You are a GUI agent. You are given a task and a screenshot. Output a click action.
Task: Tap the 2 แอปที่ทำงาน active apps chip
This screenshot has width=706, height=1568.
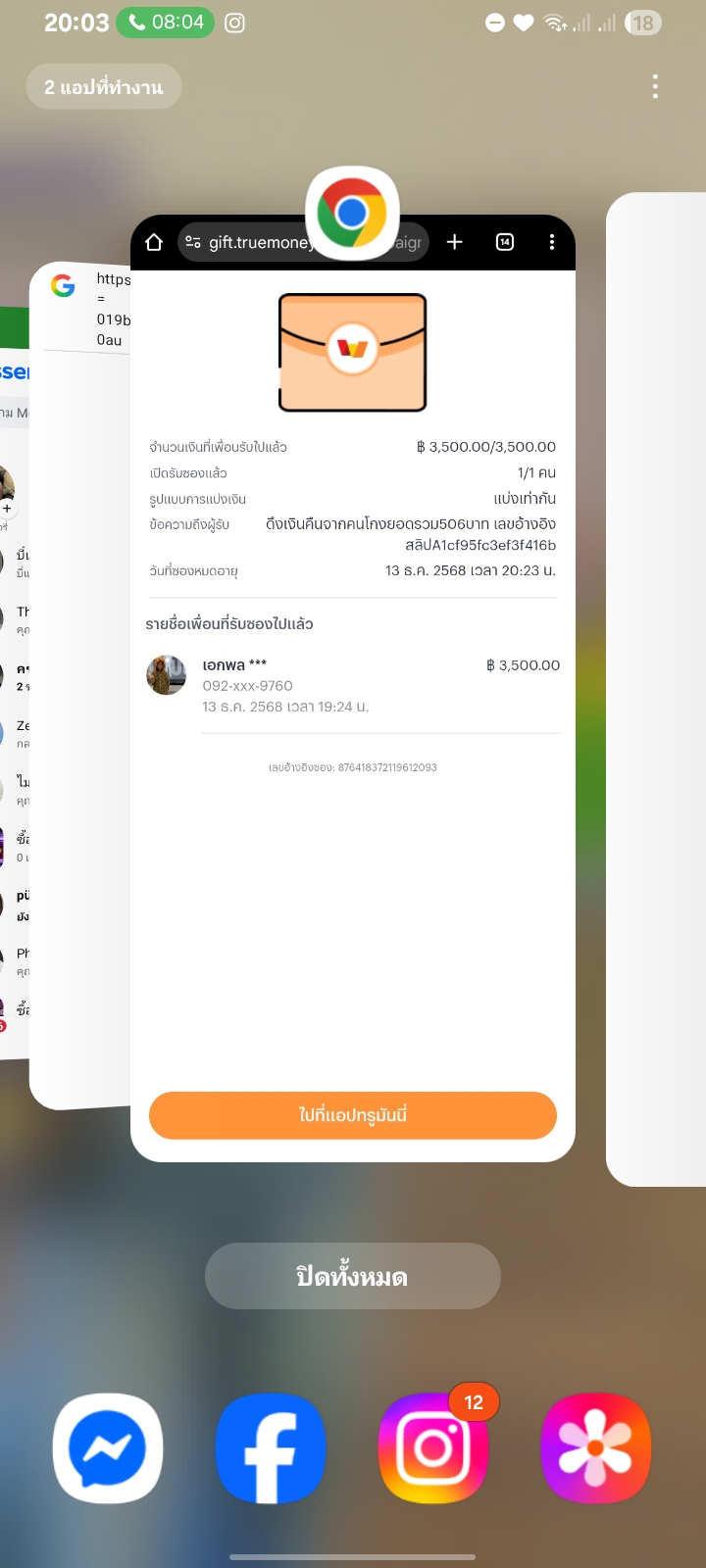point(104,86)
